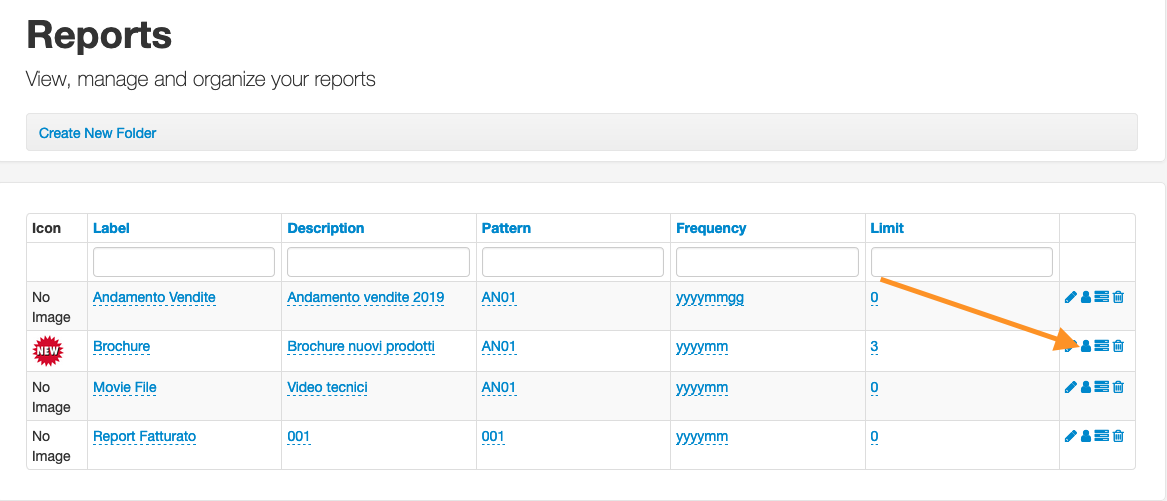Open the list icon for Brochure row
This screenshot has width=1167, height=501.
[1102, 345]
